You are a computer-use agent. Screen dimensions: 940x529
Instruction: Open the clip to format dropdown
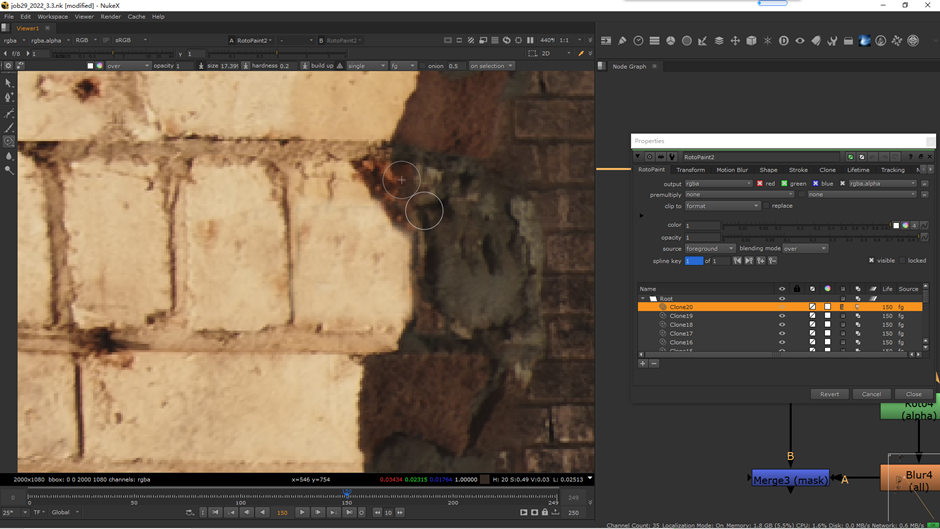point(722,206)
